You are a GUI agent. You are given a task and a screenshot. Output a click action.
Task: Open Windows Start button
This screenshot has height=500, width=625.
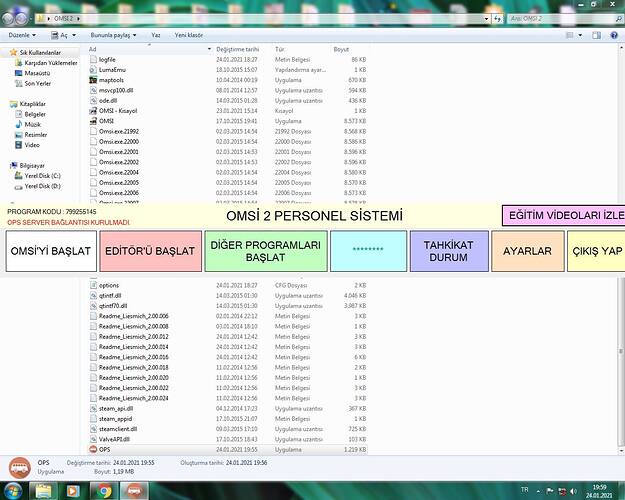click(12, 491)
